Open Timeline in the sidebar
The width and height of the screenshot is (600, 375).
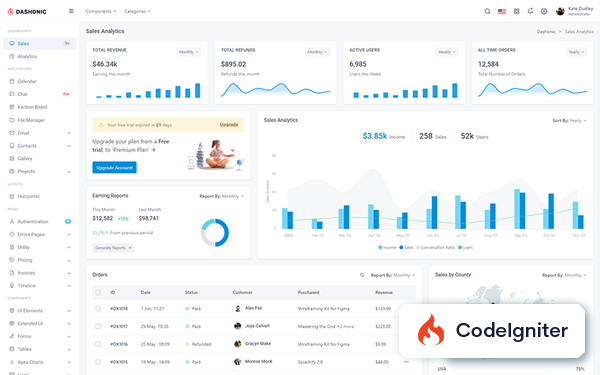[x=39, y=285]
